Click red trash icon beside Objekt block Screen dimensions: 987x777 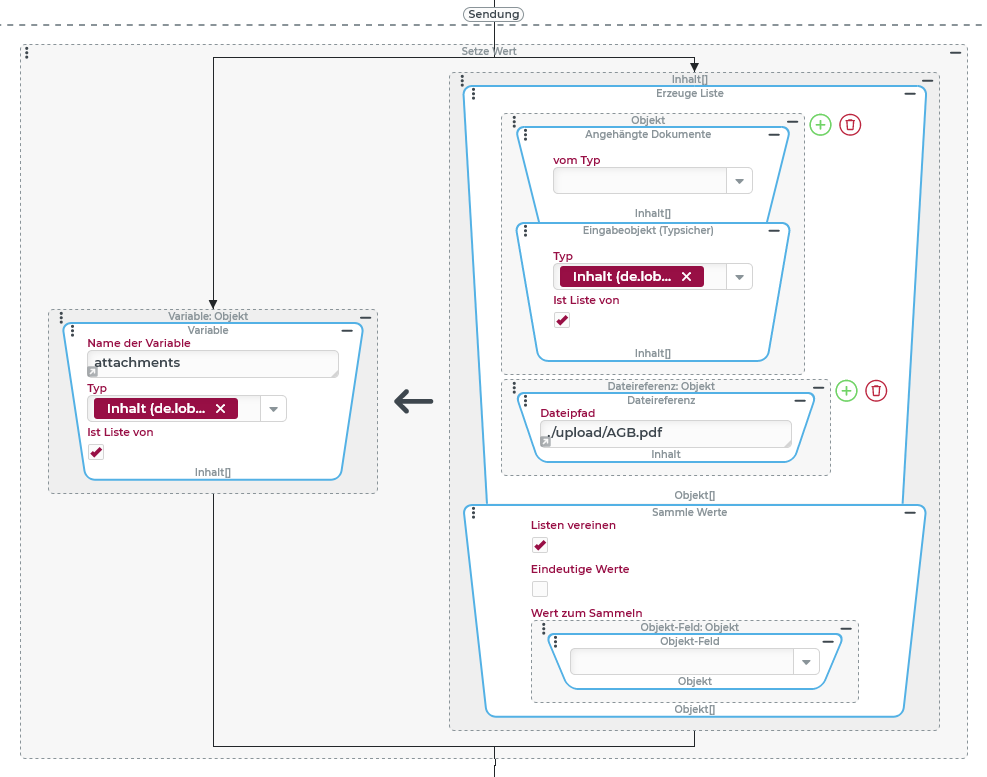tap(850, 125)
